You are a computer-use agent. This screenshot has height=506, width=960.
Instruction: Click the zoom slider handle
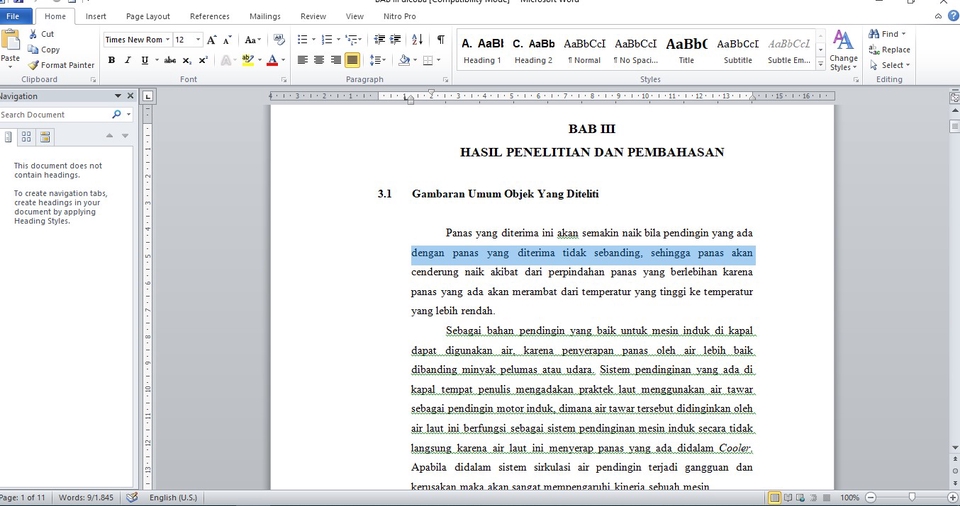912,497
